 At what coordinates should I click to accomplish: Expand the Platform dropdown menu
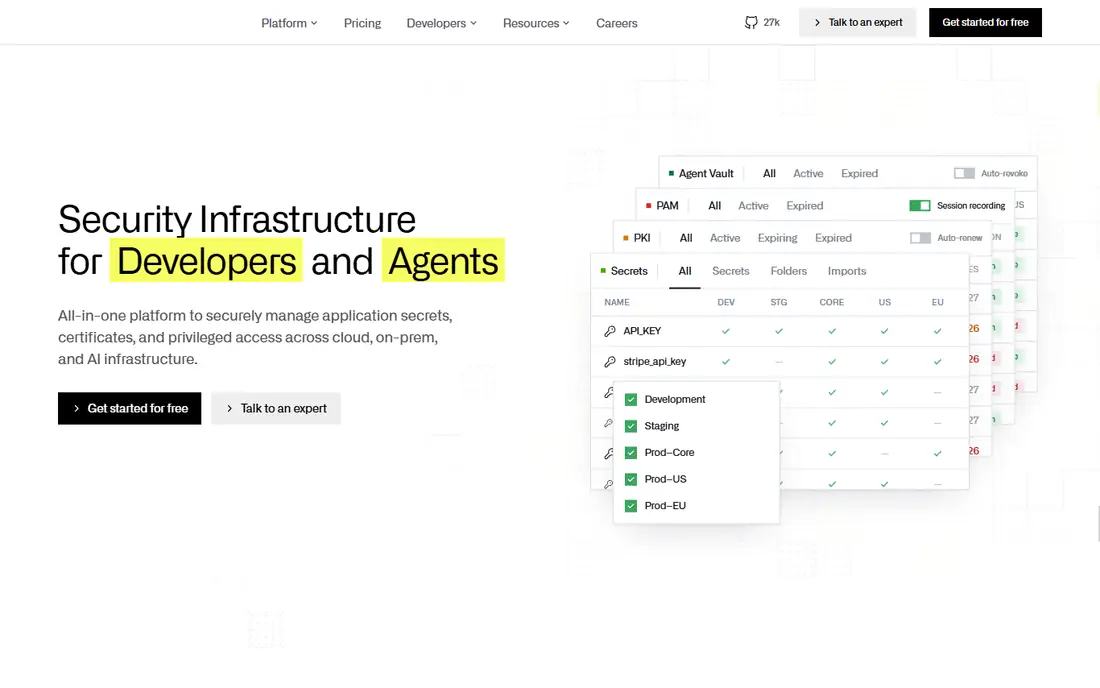[x=289, y=23]
